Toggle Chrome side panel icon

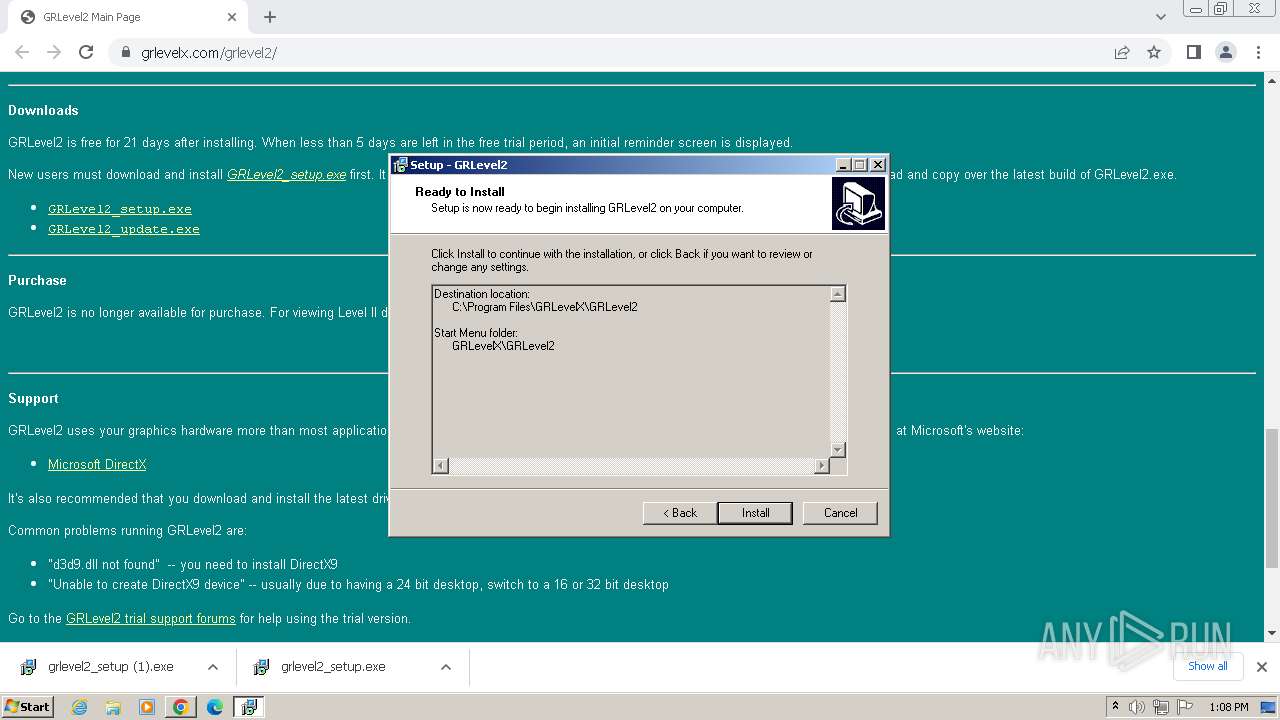point(1193,52)
